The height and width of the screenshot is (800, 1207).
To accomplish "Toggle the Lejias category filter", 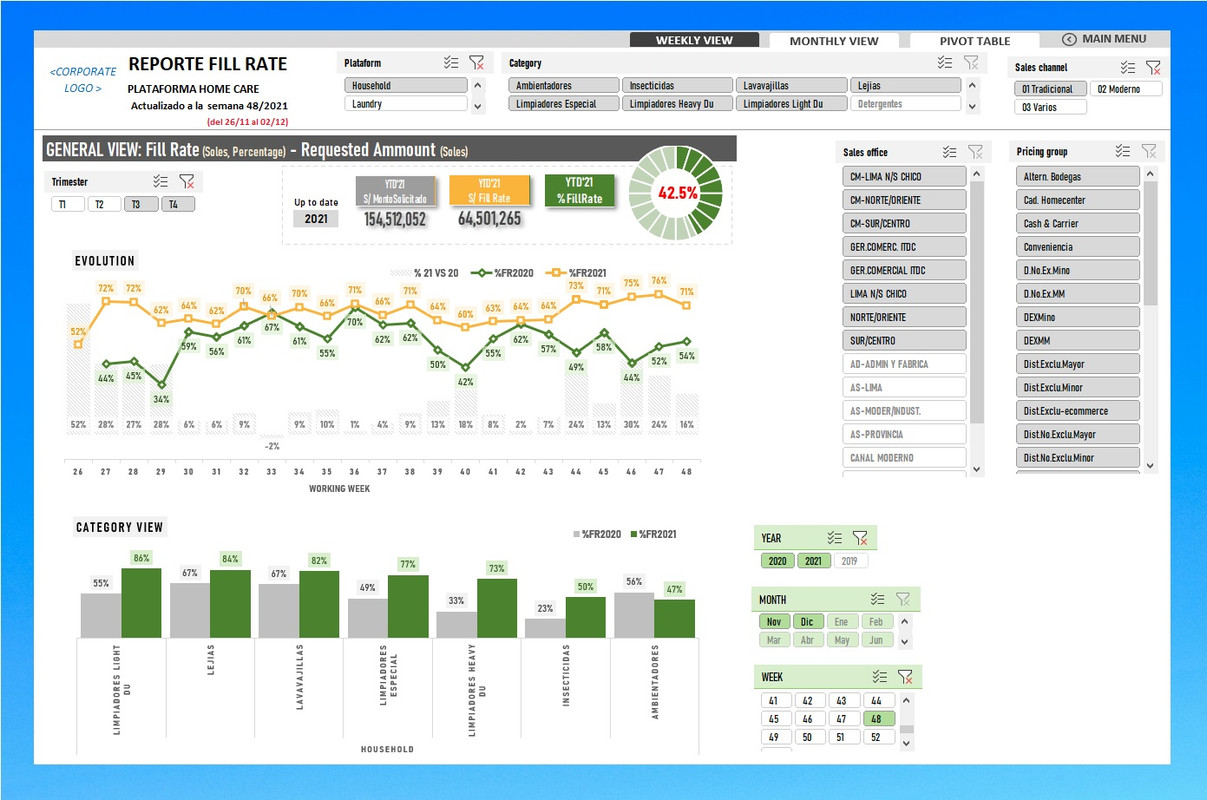I will 904,86.
